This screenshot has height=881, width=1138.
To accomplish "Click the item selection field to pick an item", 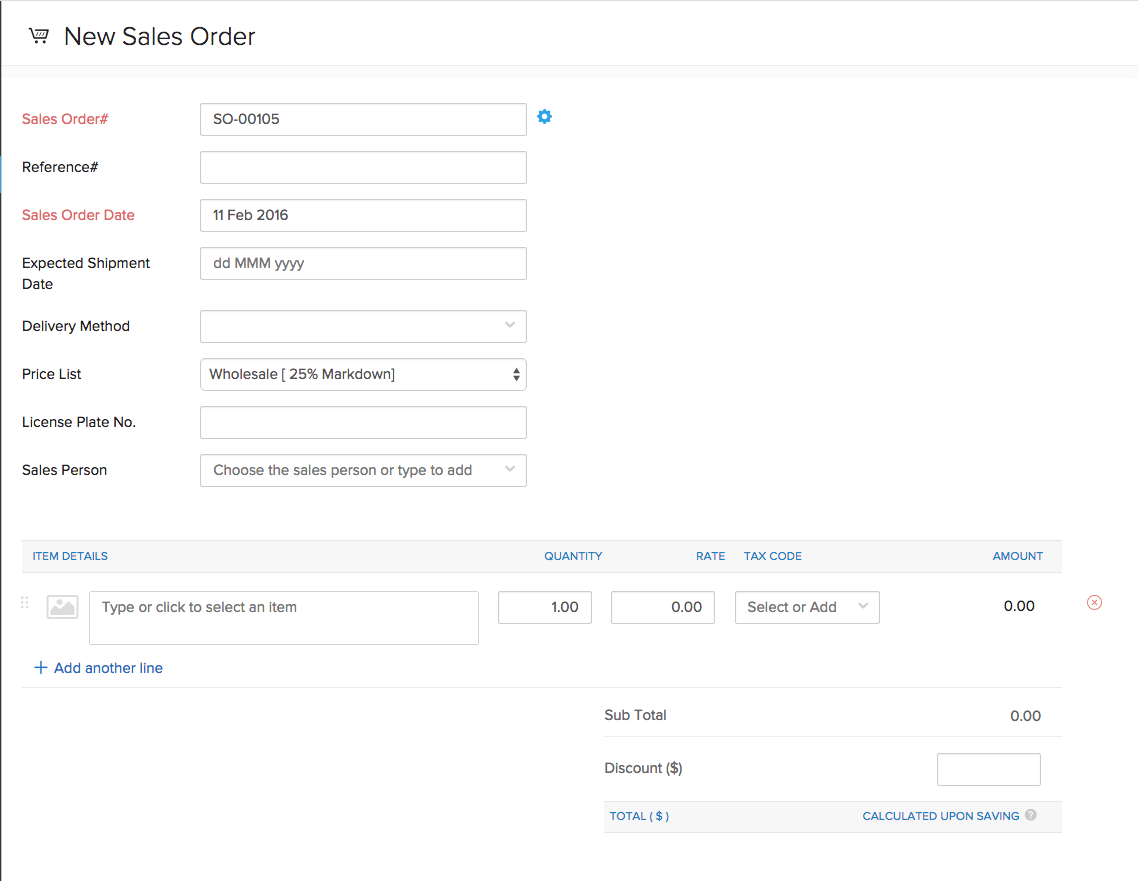I will pyautogui.click(x=283, y=617).
